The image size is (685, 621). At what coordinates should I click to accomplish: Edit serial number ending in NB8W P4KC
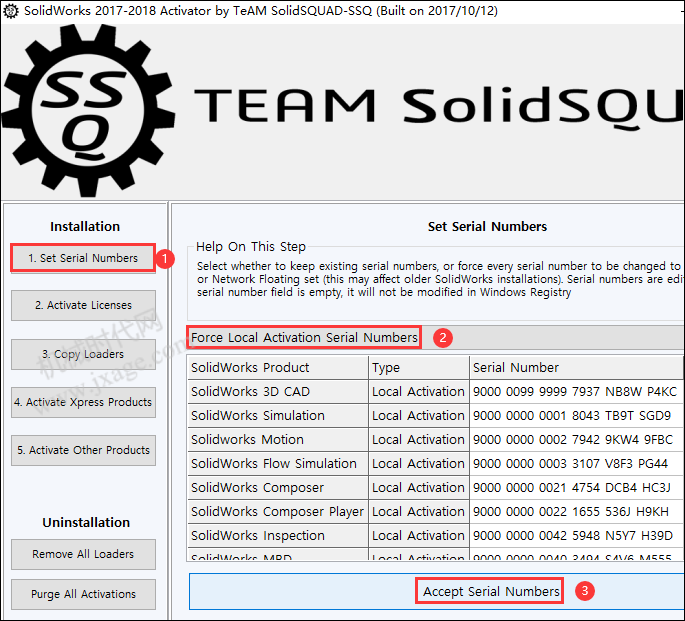coord(577,392)
